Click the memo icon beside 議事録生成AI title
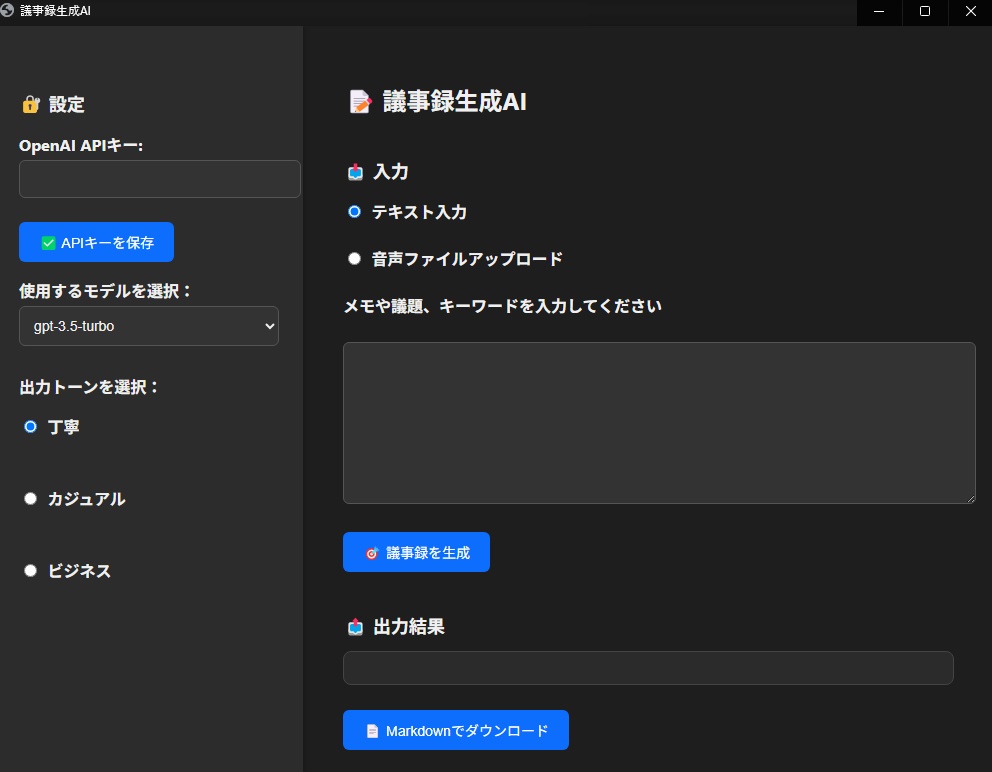 click(x=359, y=102)
